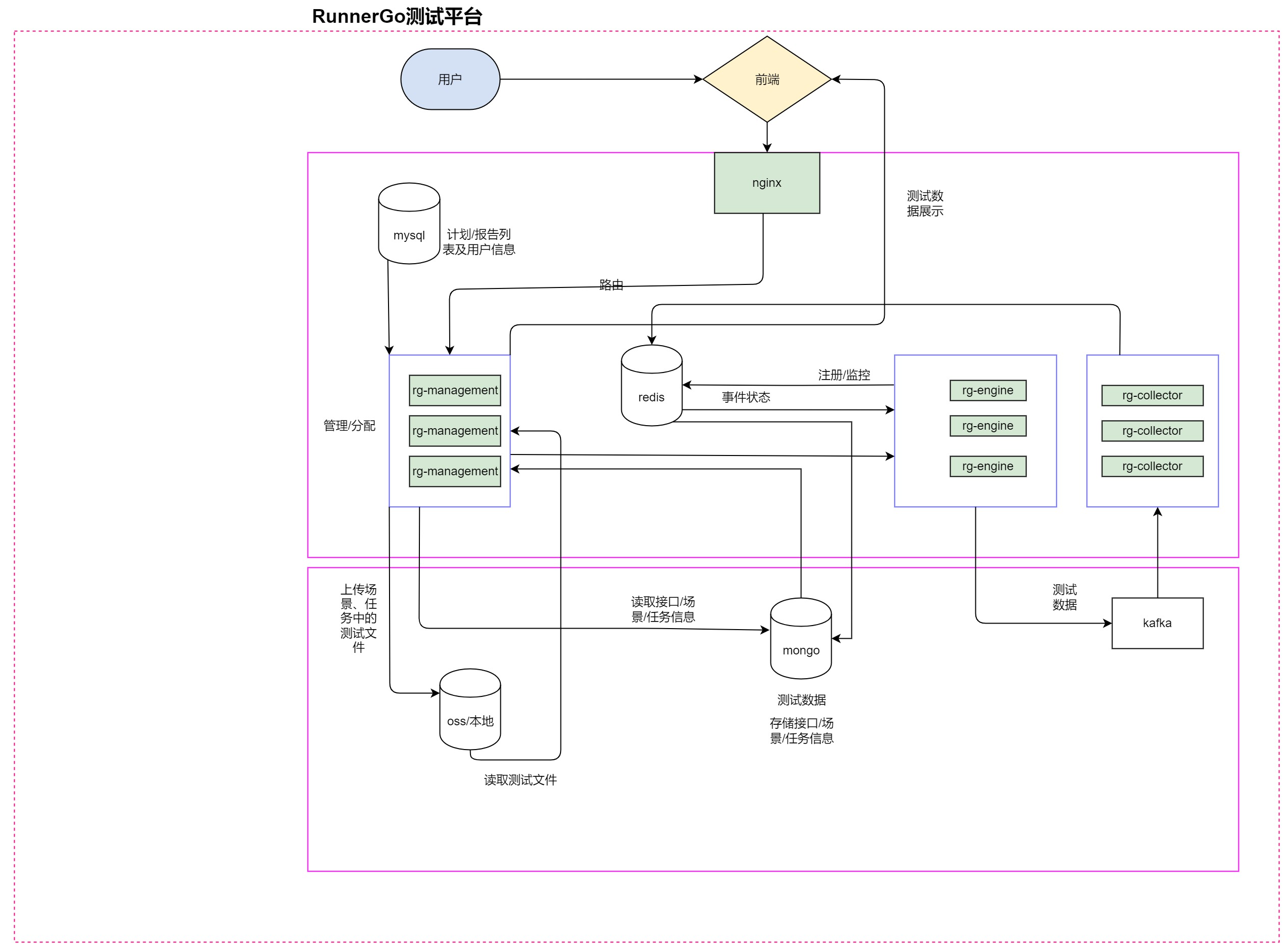Select the yellow 前端 diamond shape
Image resolution: width=1288 pixels, height=951 pixels.
click(x=767, y=79)
